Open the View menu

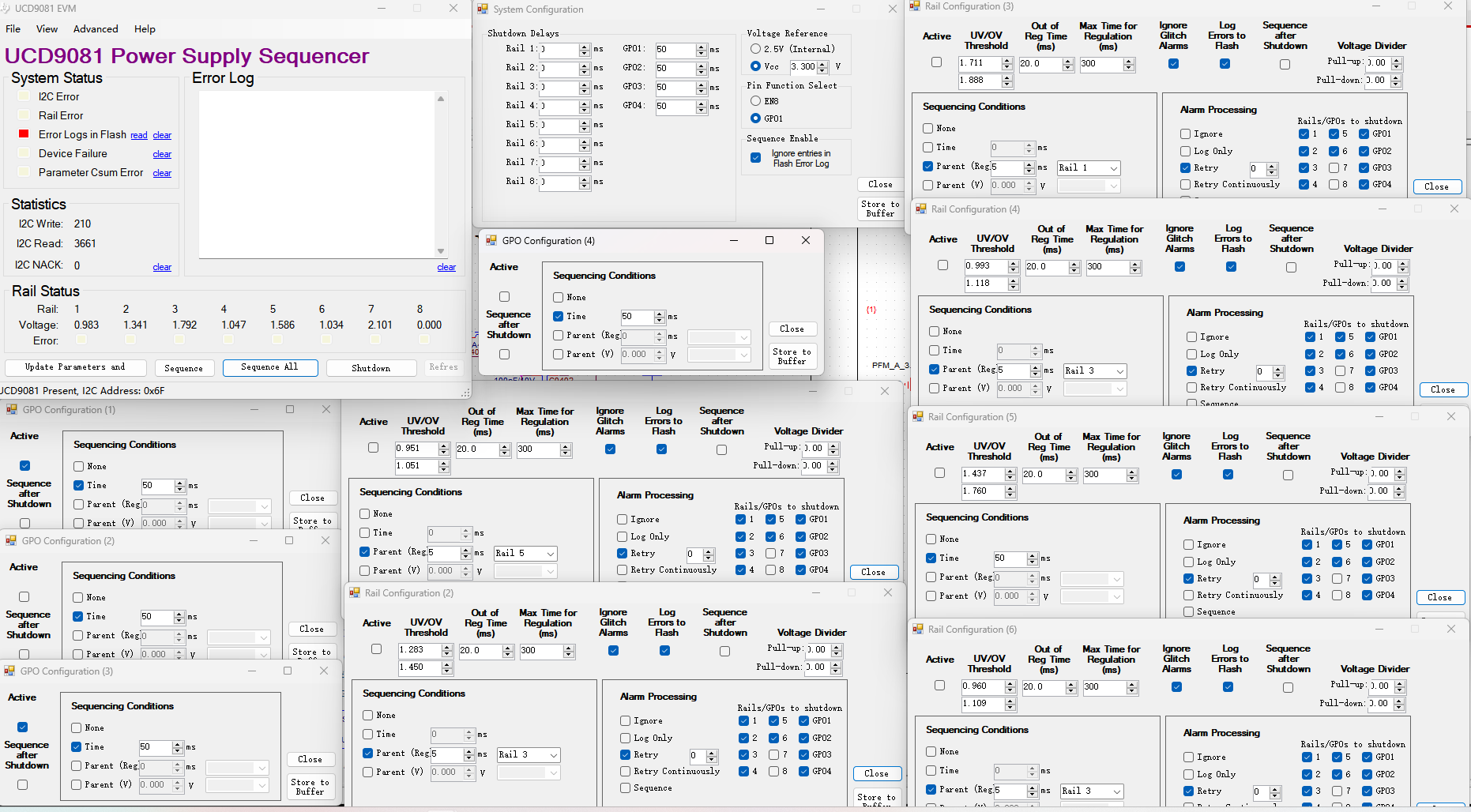coord(47,29)
